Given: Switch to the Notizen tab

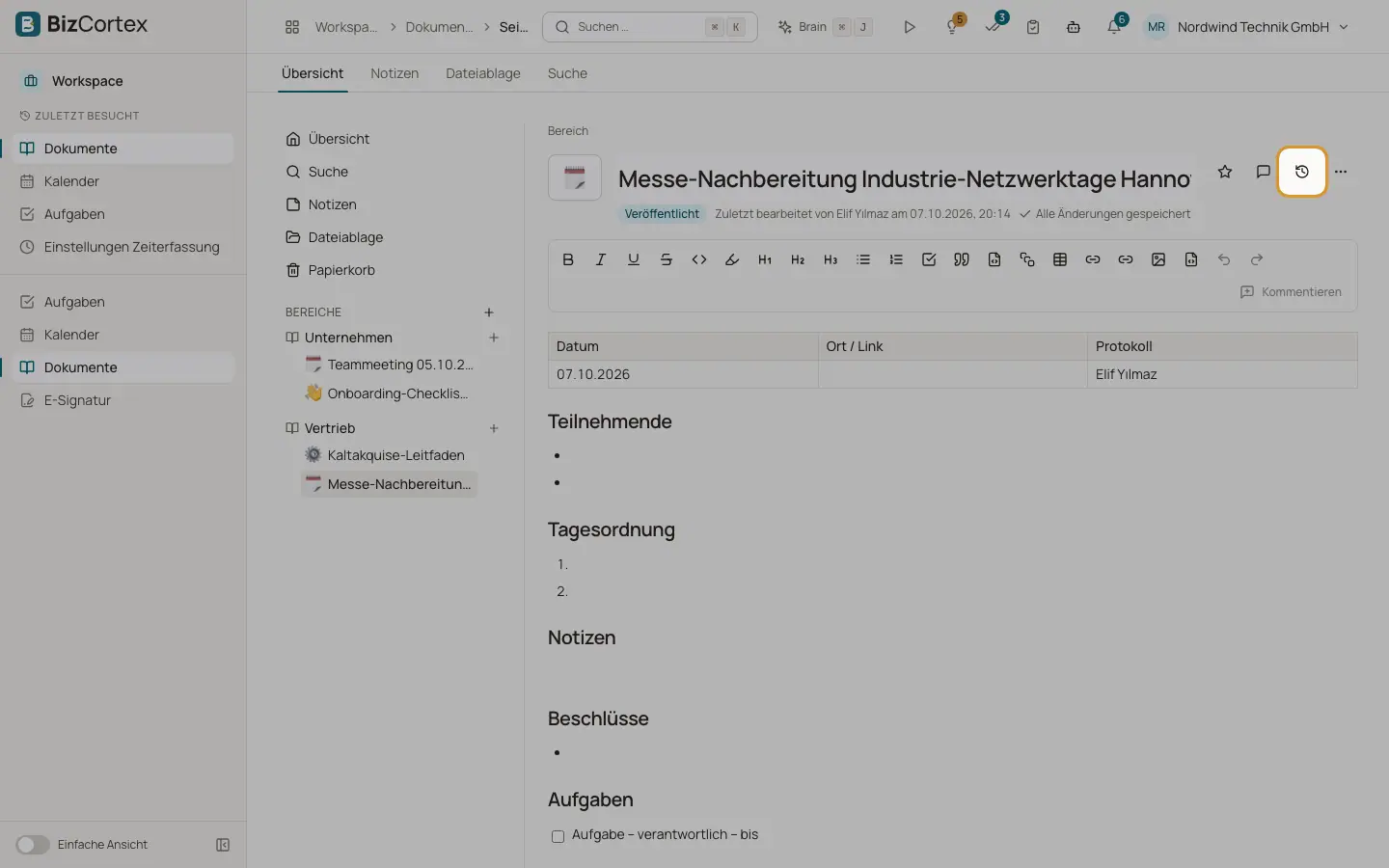Looking at the screenshot, I should 395,73.
